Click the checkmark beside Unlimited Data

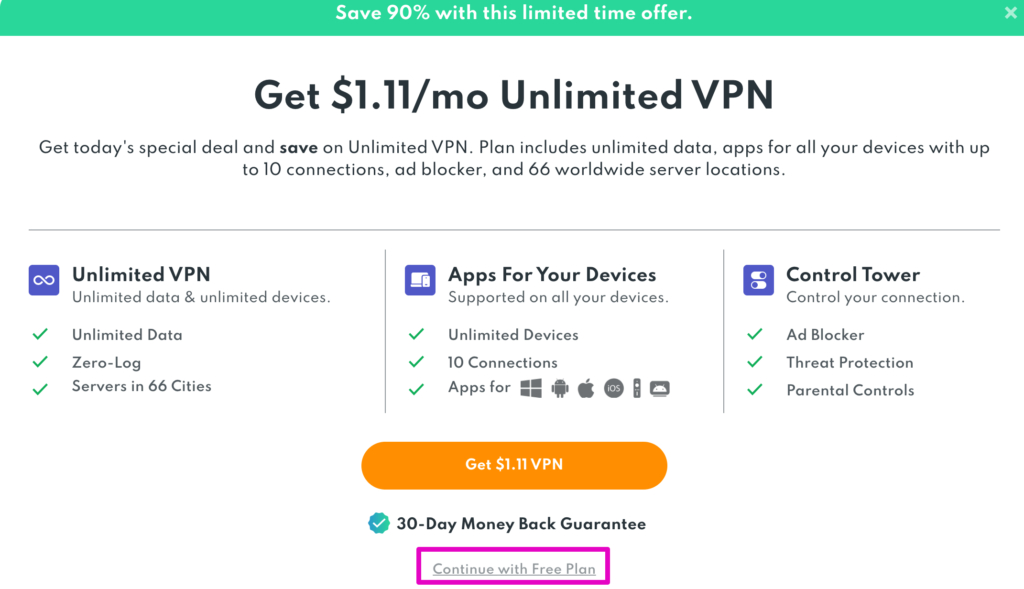click(x=41, y=334)
